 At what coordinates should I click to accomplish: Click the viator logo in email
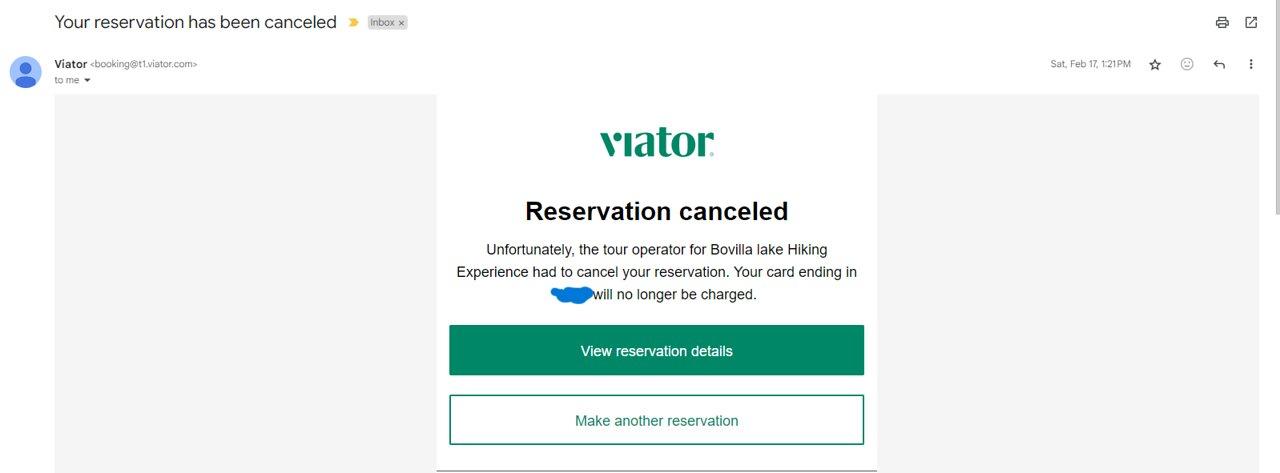(x=657, y=142)
